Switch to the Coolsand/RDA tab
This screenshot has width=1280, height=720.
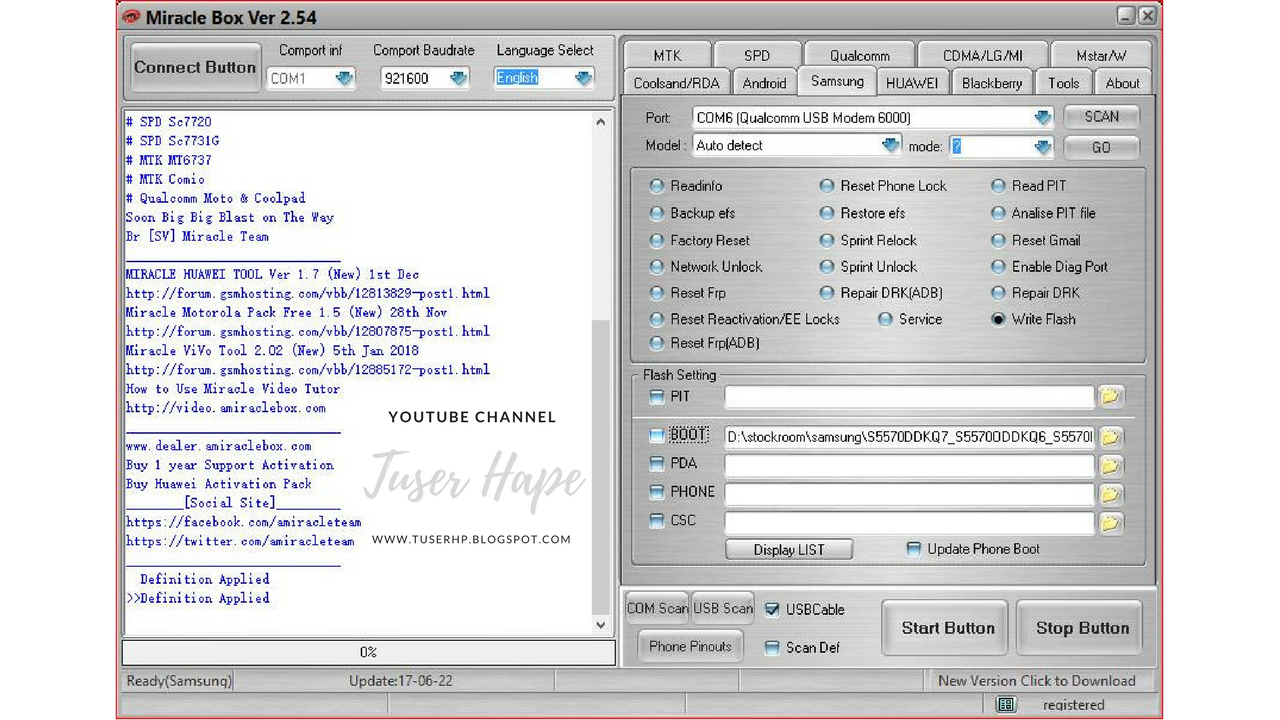coord(676,83)
